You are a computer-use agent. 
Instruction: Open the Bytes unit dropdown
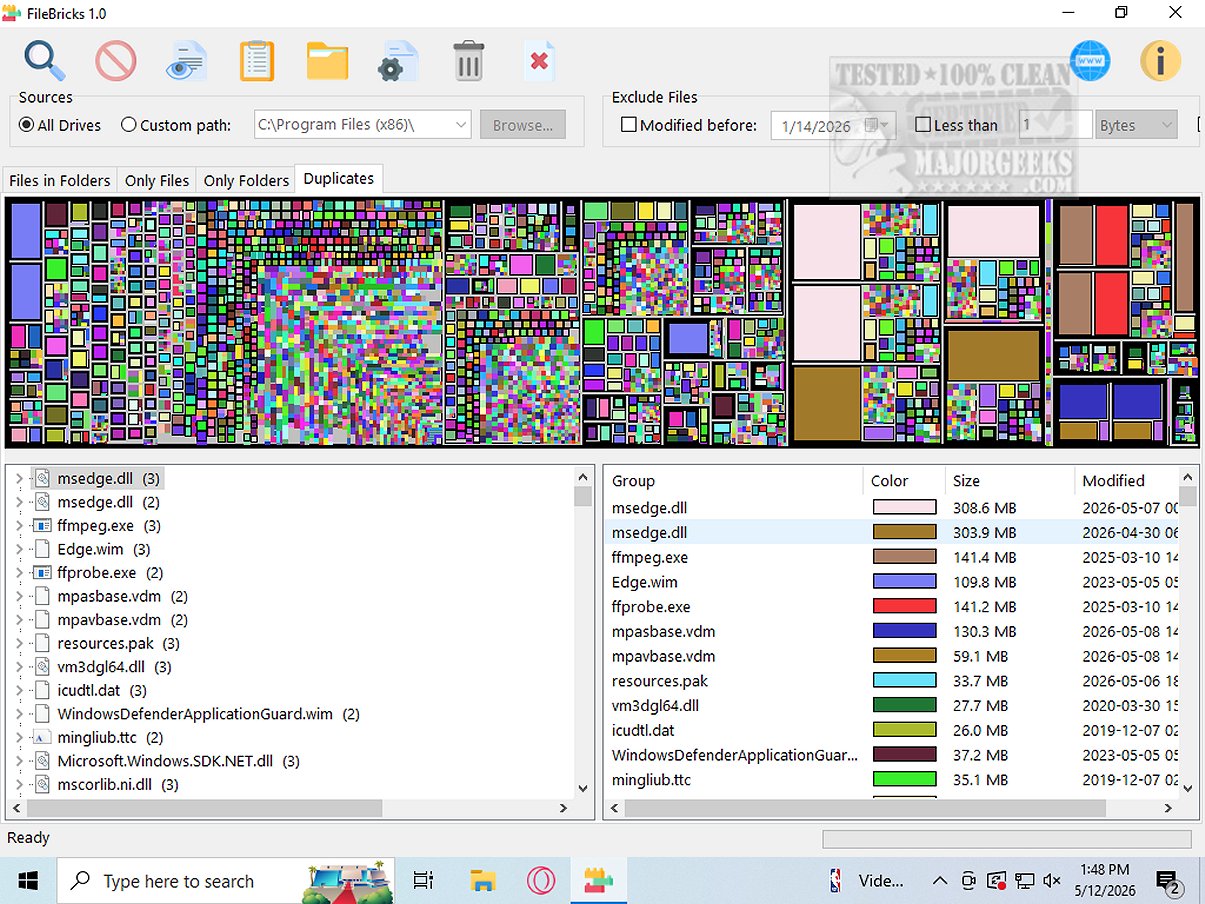(1137, 125)
